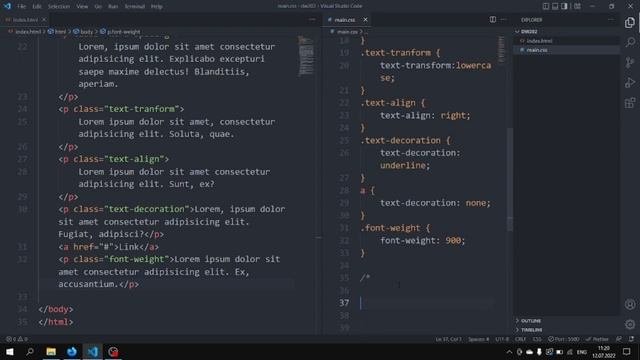Image resolution: width=640 pixels, height=360 pixels.
Task: Click the red circular app on taskbar
Action: [x=113, y=351]
